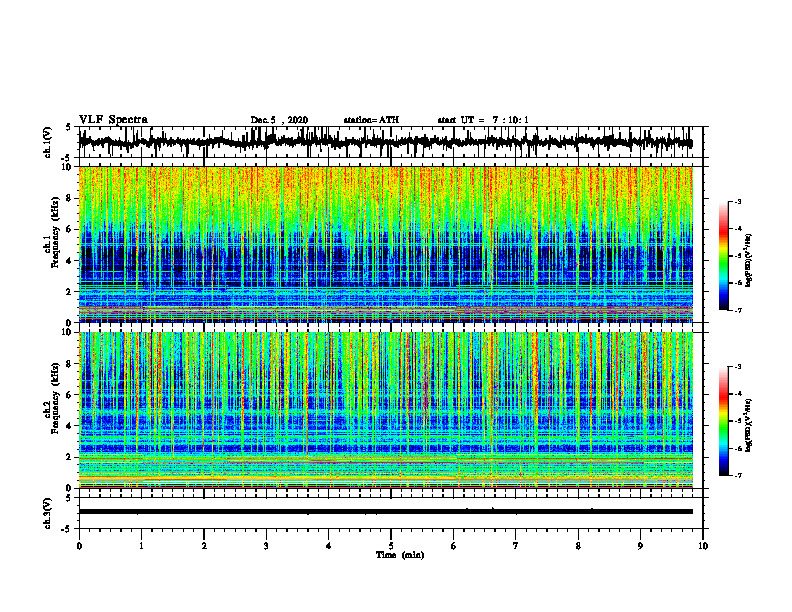The image size is (792, 612).
Task: Click time axis tick label "8"
Action: point(578,546)
